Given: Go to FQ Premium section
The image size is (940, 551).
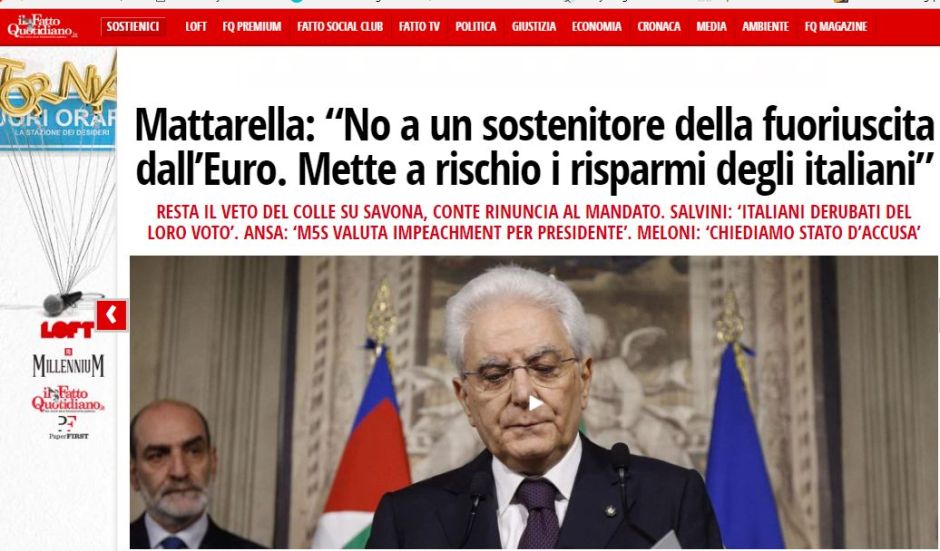Looking at the screenshot, I should coord(252,26).
